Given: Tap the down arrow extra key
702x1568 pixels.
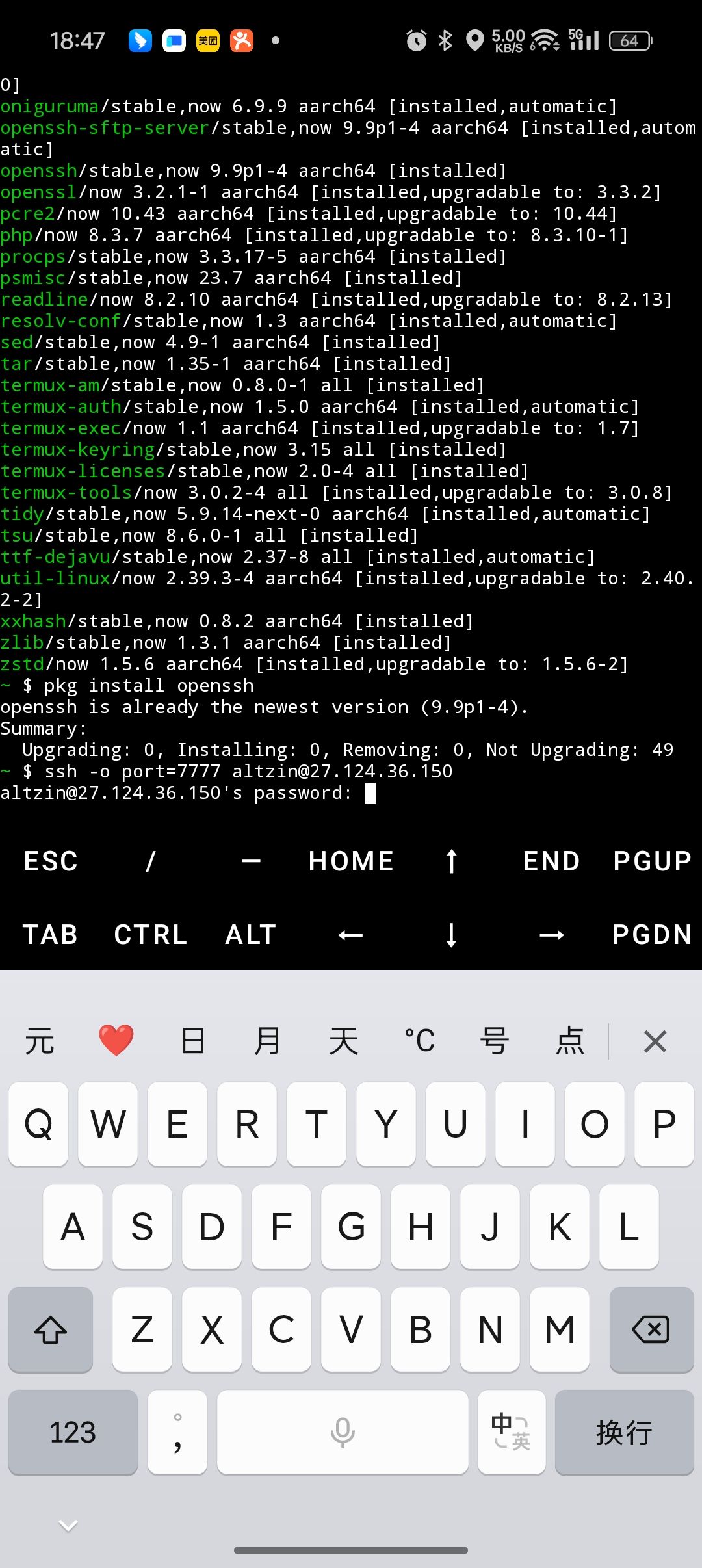Looking at the screenshot, I should [451, 934].
